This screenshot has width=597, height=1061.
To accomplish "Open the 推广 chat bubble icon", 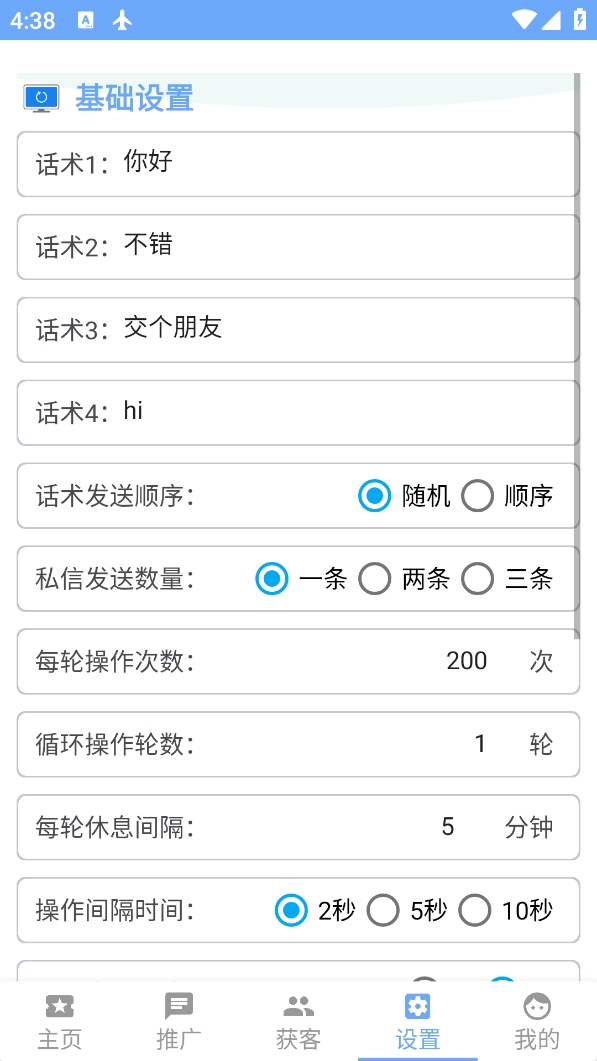I will [x=179, y=1007].
